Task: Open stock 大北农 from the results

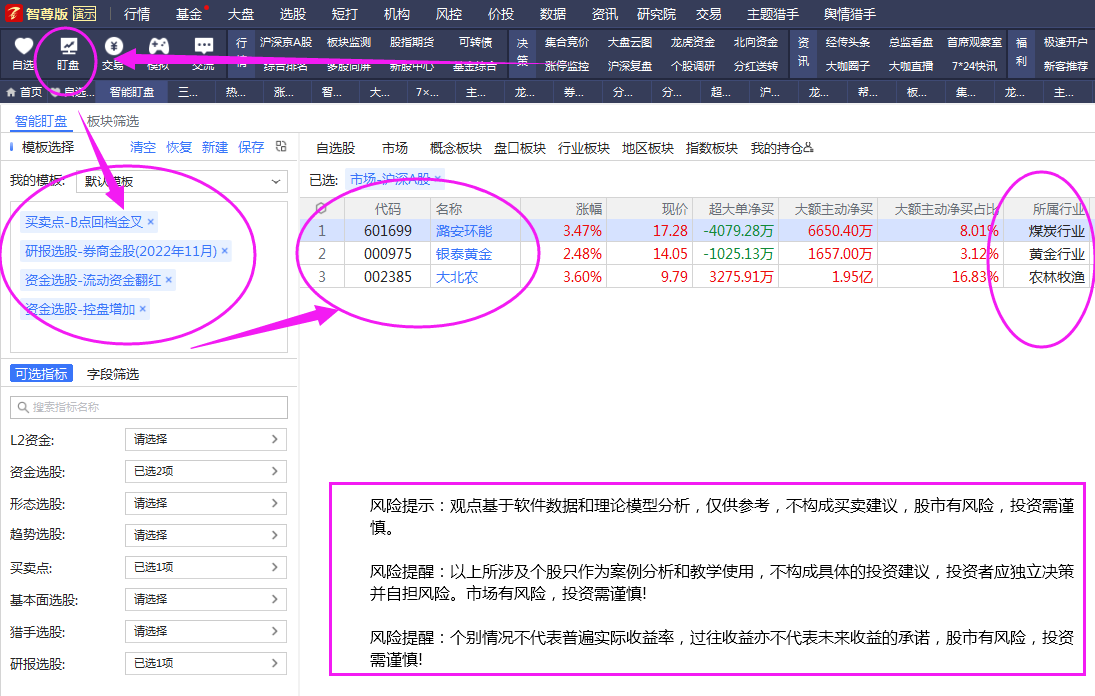Action: pyautogui.click(x=457, y=277)
